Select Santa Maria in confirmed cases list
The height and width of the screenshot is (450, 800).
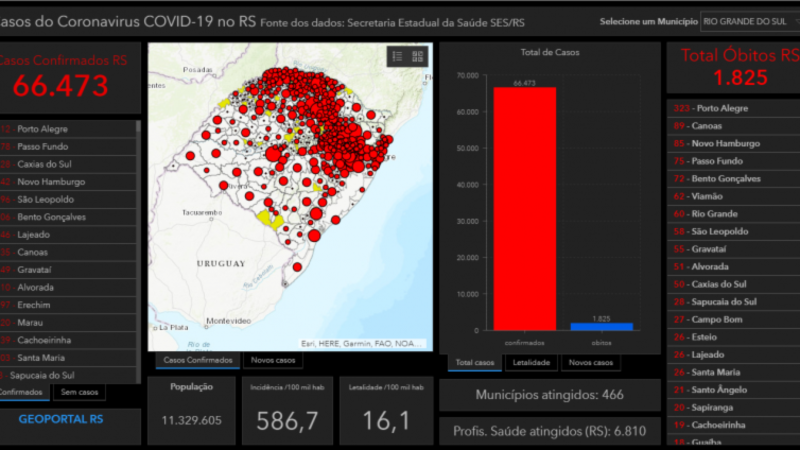tap(68, 358)
